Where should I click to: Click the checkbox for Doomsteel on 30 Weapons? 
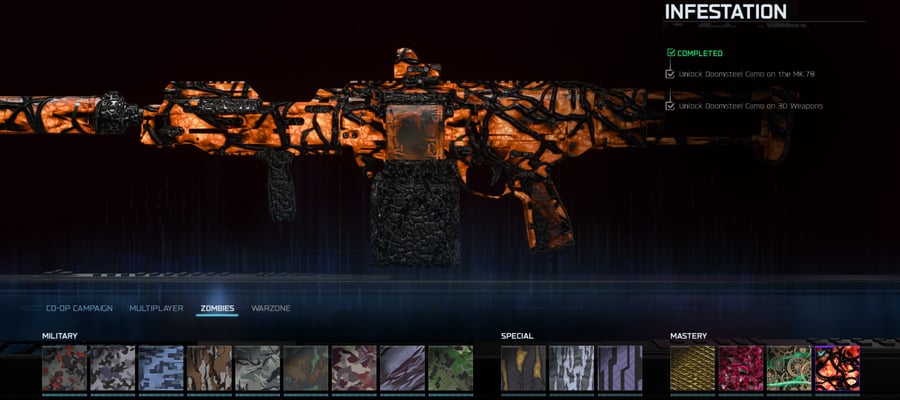670,106
